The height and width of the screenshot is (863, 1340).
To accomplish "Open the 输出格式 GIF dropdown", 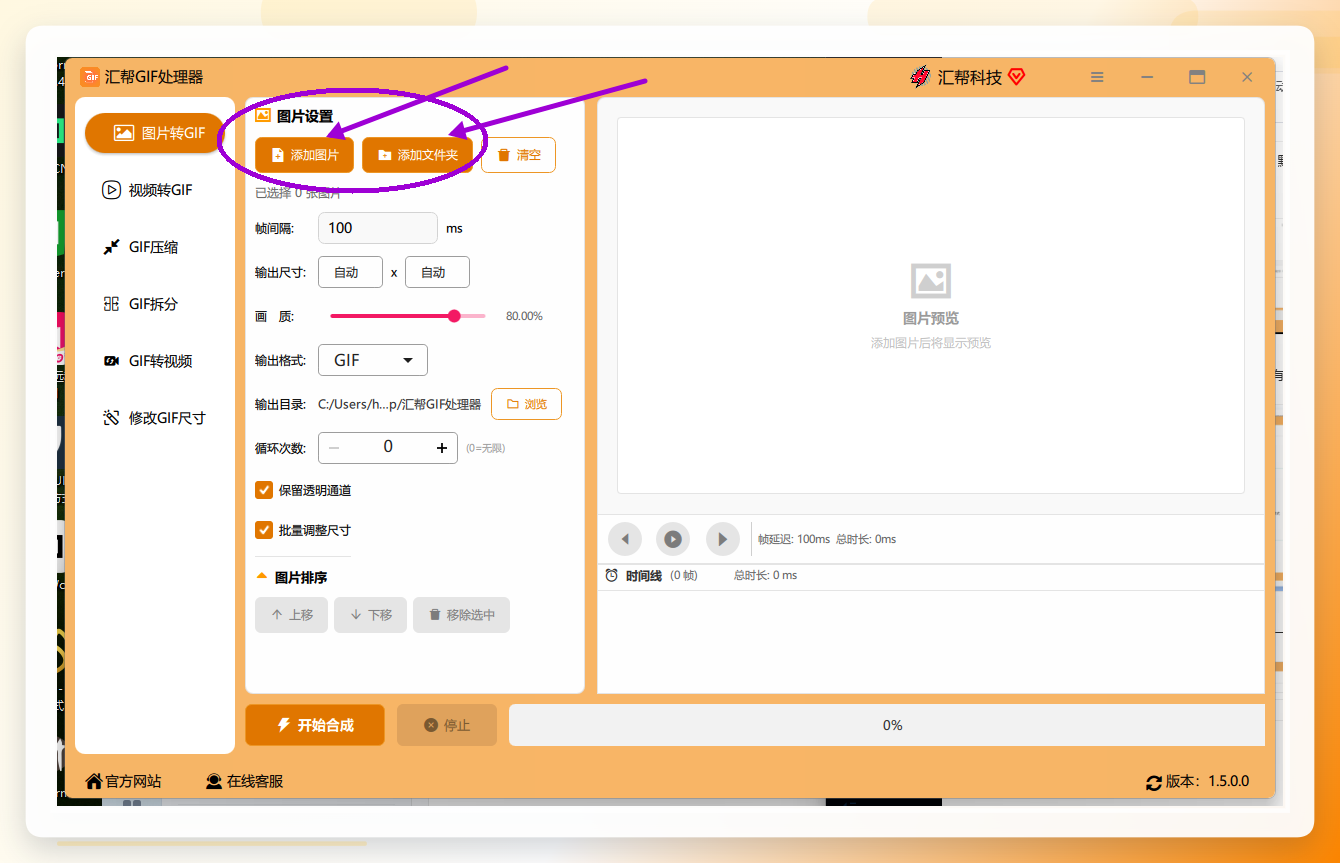I will (373, 360).
